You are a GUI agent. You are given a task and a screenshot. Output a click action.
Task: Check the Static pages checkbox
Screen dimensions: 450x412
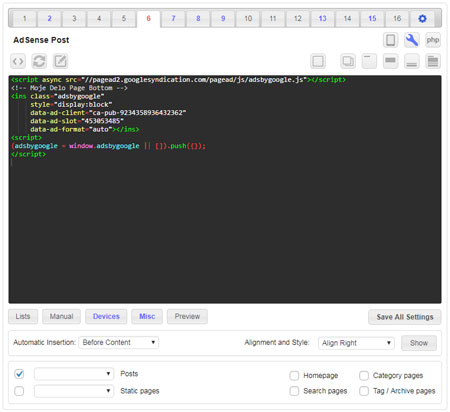pyautogui.click(x=19, y=391)
